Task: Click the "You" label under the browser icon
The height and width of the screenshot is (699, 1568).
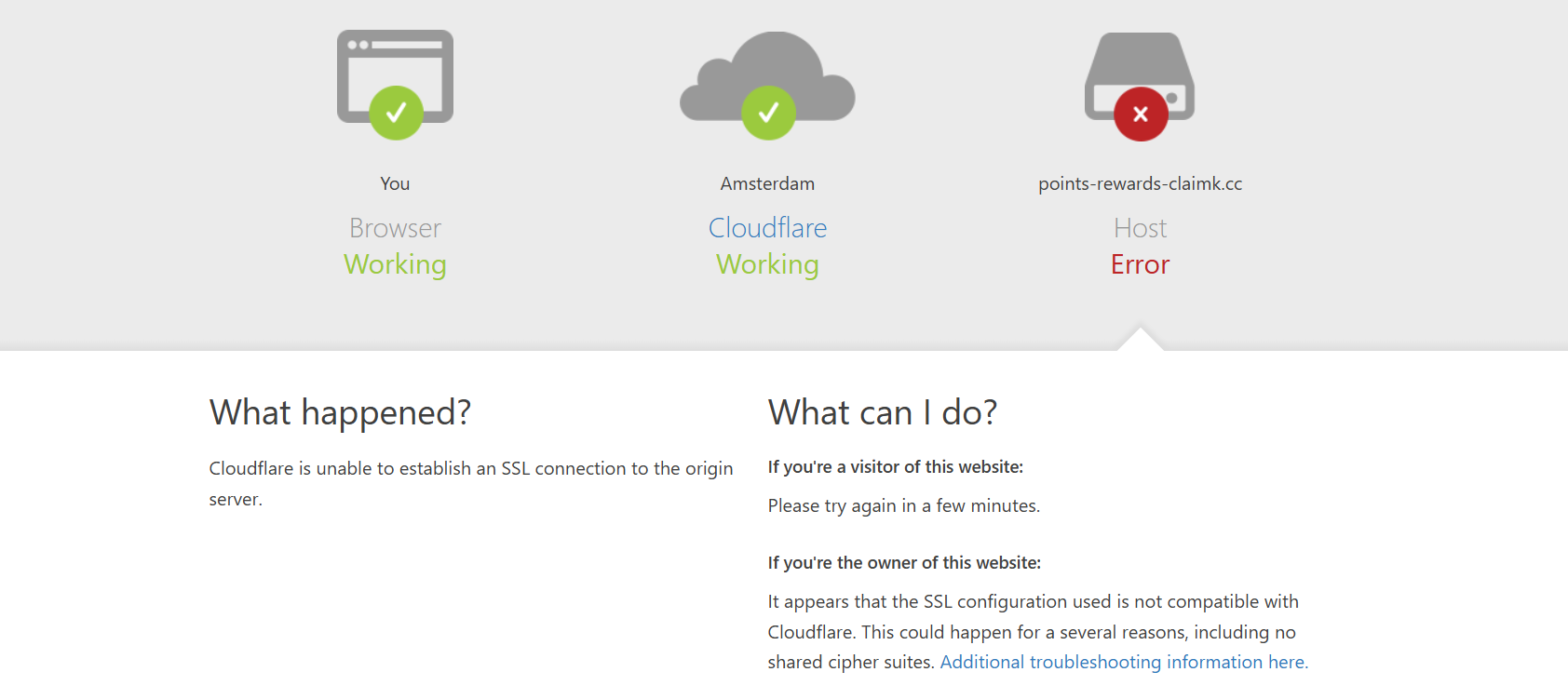Action: click(x=395, y=183)
